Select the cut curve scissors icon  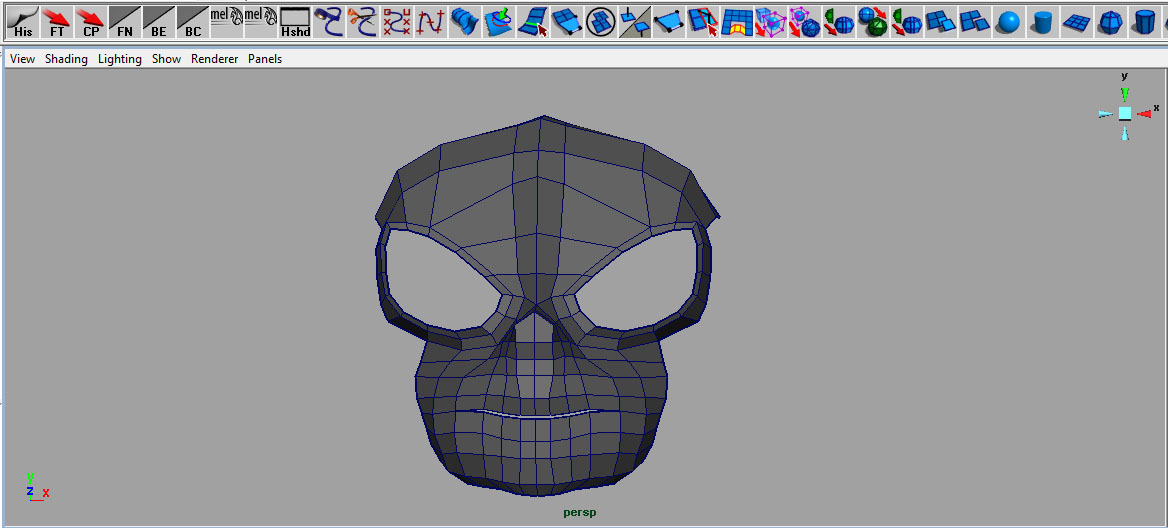pyautogui.click(x=363, y=22)
